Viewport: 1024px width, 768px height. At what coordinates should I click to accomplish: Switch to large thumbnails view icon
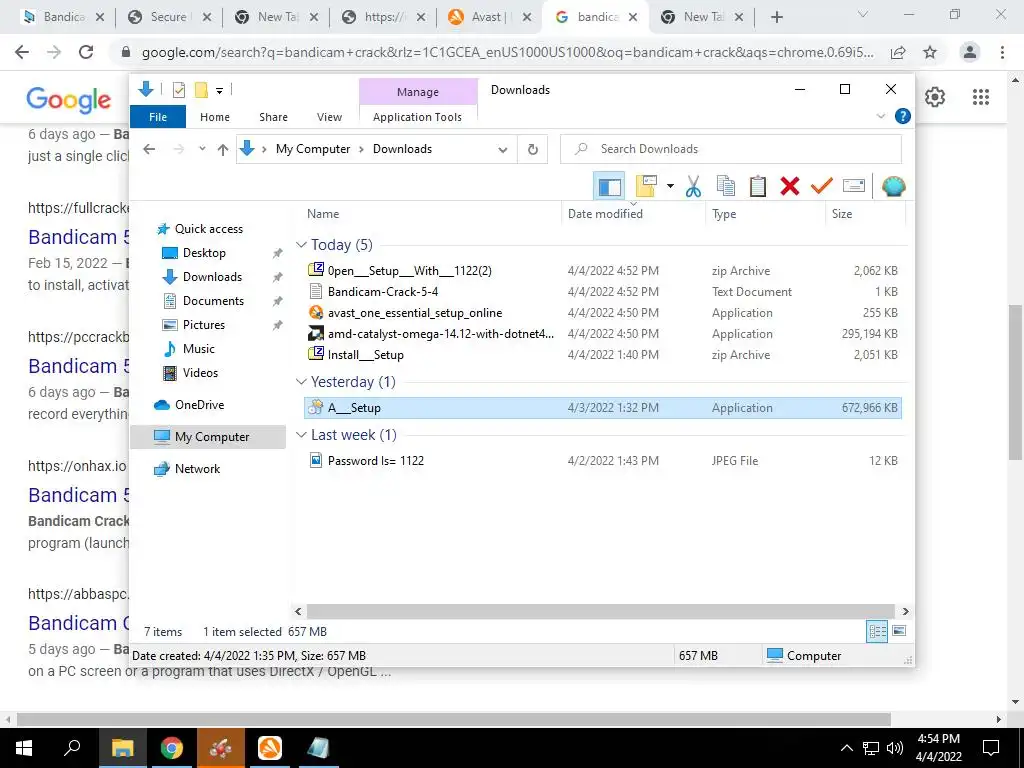(x=899, y=631)
